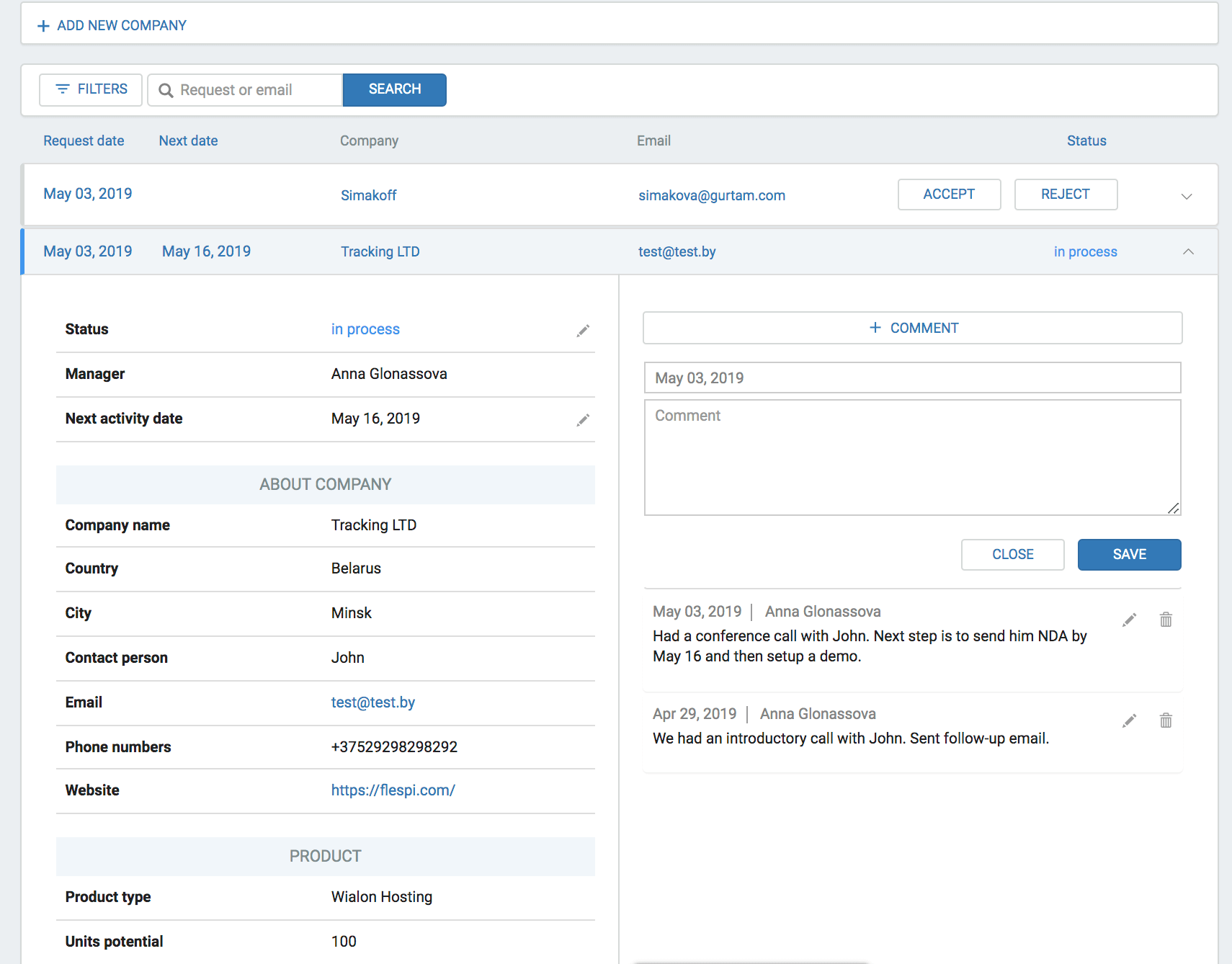1232x964 pixels.
Task: Open the Filters panel
Action: pos(91,89)
